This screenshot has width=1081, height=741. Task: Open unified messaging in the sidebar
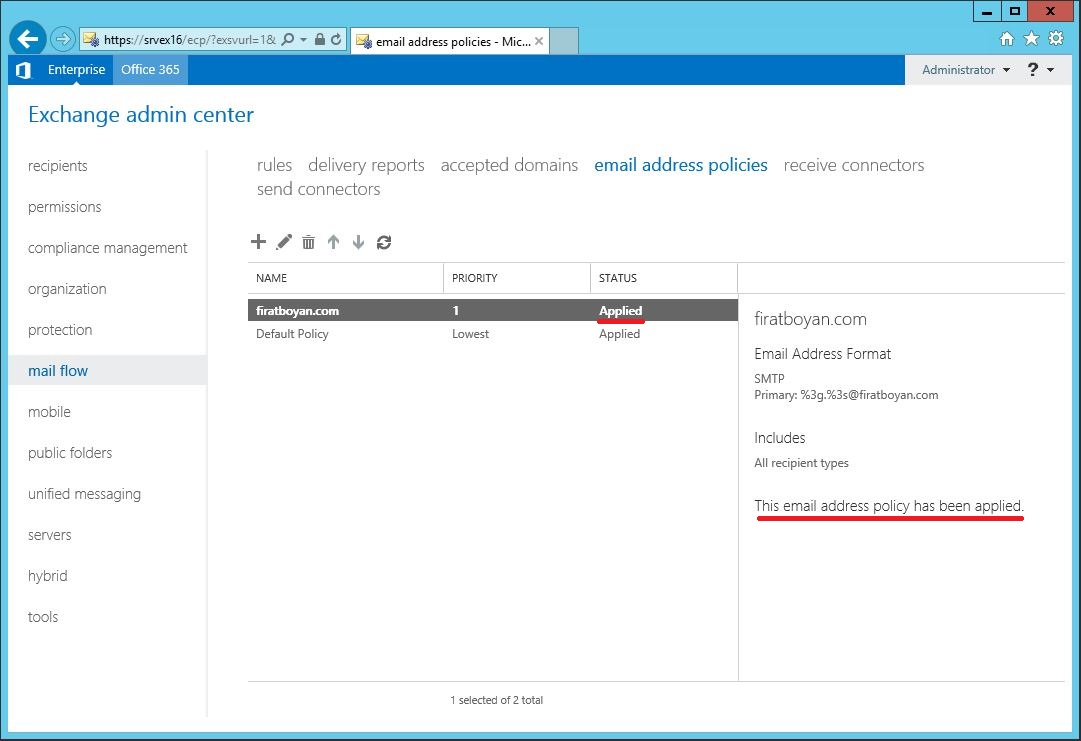85,494
